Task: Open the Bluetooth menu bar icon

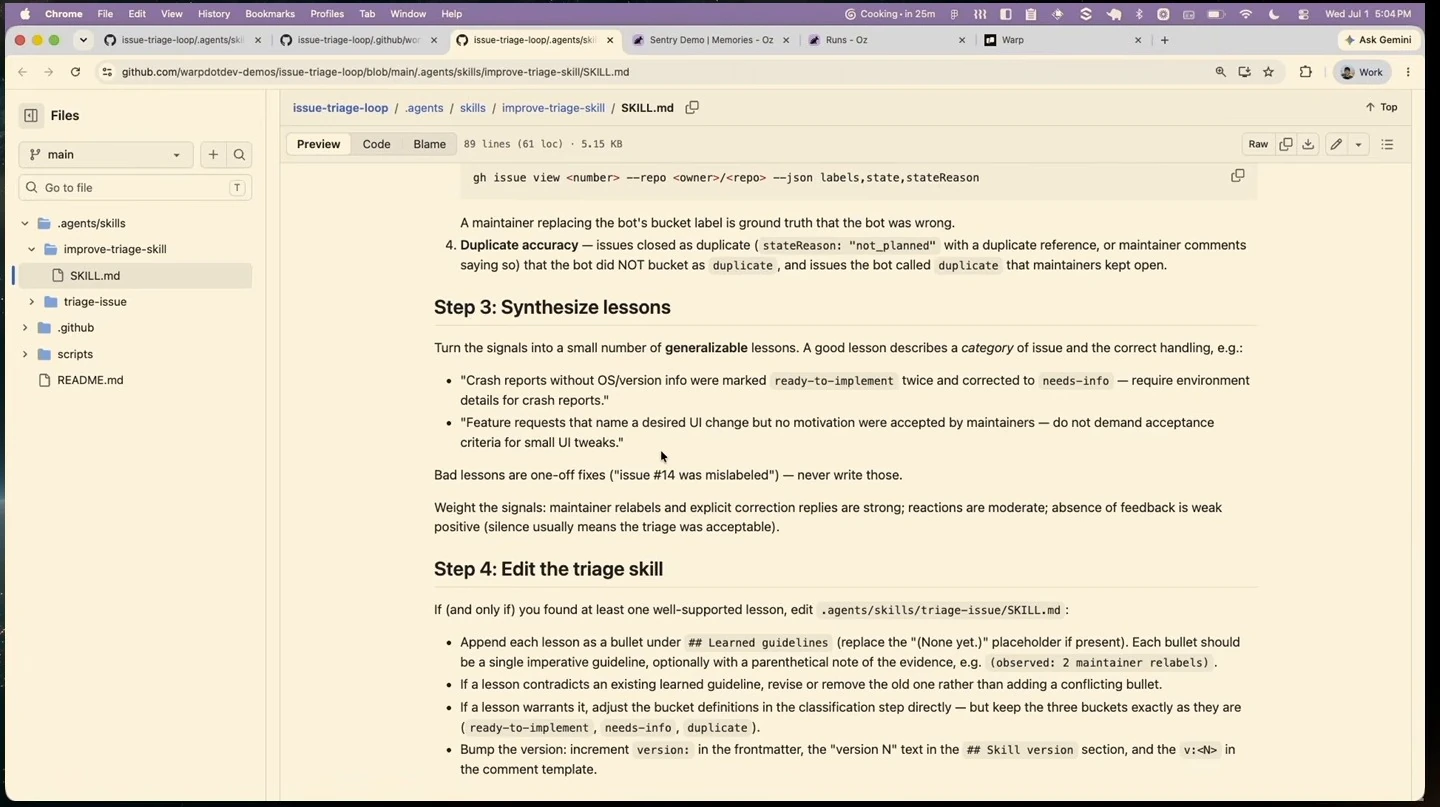Action: [1139, 14]
